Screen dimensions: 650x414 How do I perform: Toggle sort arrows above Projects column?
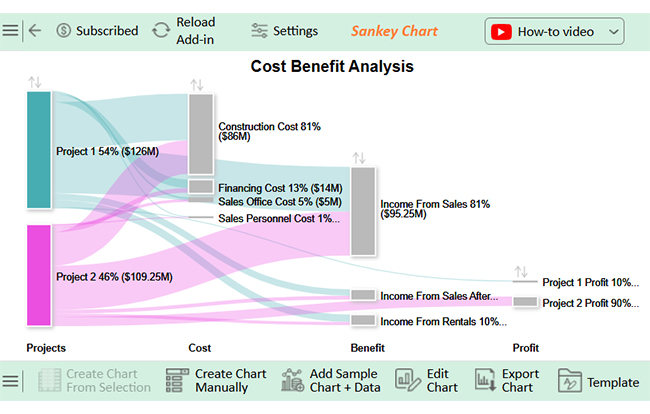(x=36, y=81)
